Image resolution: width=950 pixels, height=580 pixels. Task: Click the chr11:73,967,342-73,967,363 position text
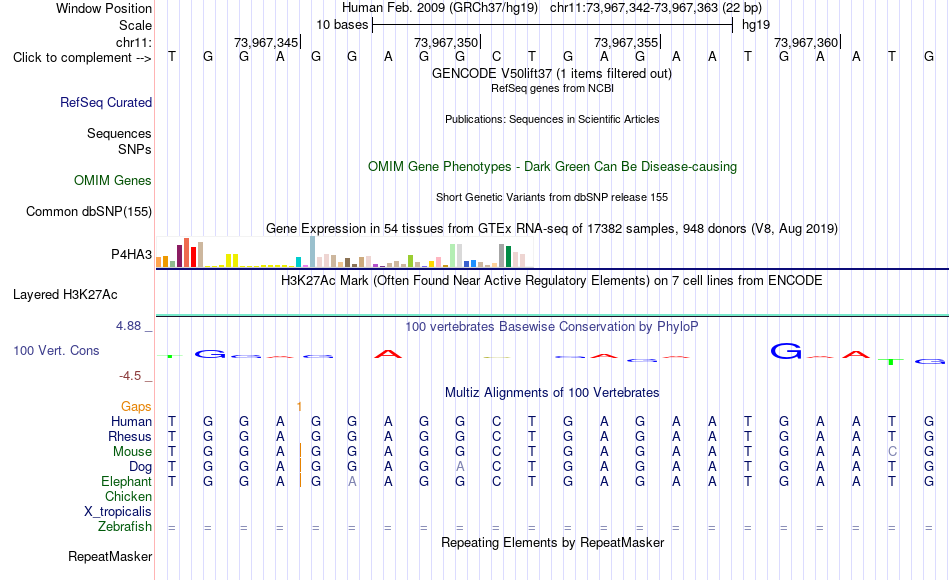656,8
